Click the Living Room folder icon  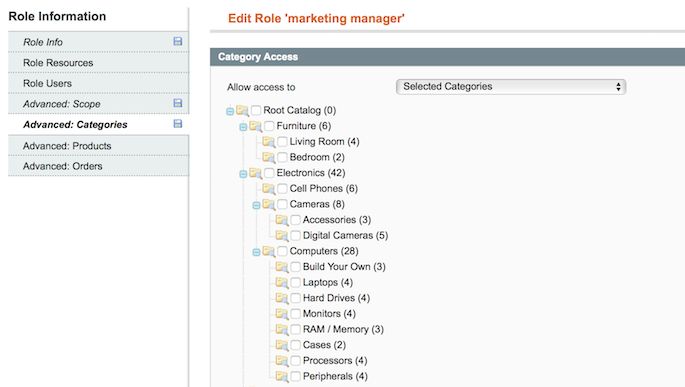coord(269,142)
